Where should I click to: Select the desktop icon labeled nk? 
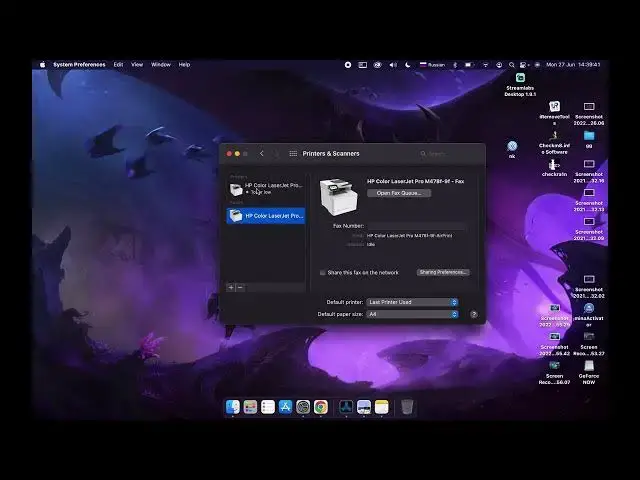pyautogui.click(x=512, y=149)
